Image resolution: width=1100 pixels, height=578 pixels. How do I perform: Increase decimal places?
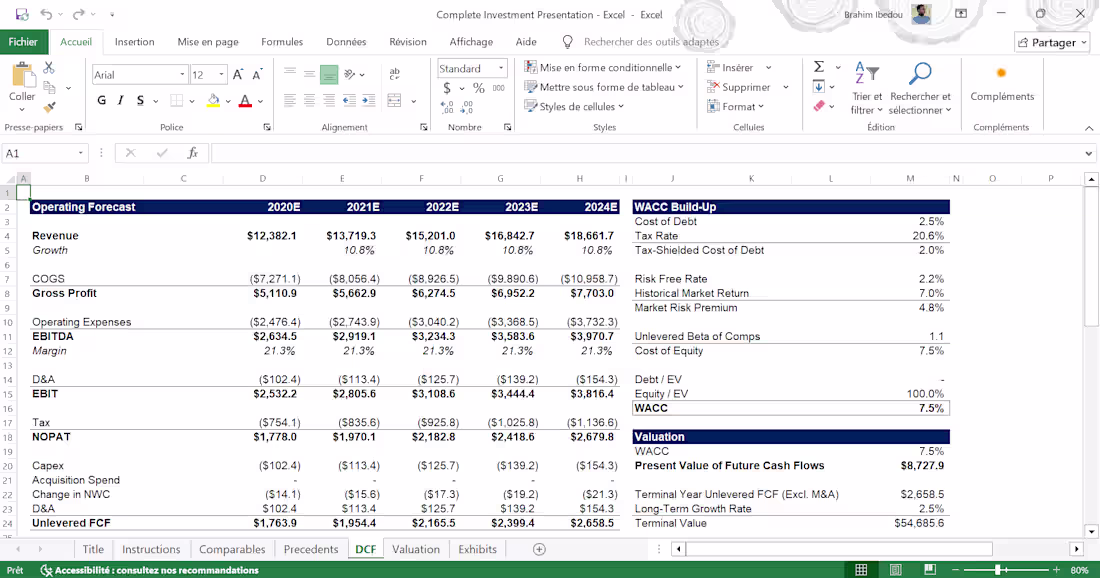click(x=448, y=108)
